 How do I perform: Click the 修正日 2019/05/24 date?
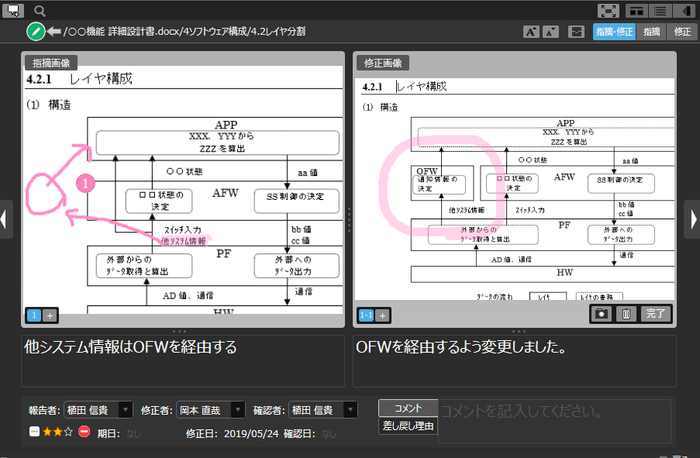pyautogui.click(x=251, y=433)
